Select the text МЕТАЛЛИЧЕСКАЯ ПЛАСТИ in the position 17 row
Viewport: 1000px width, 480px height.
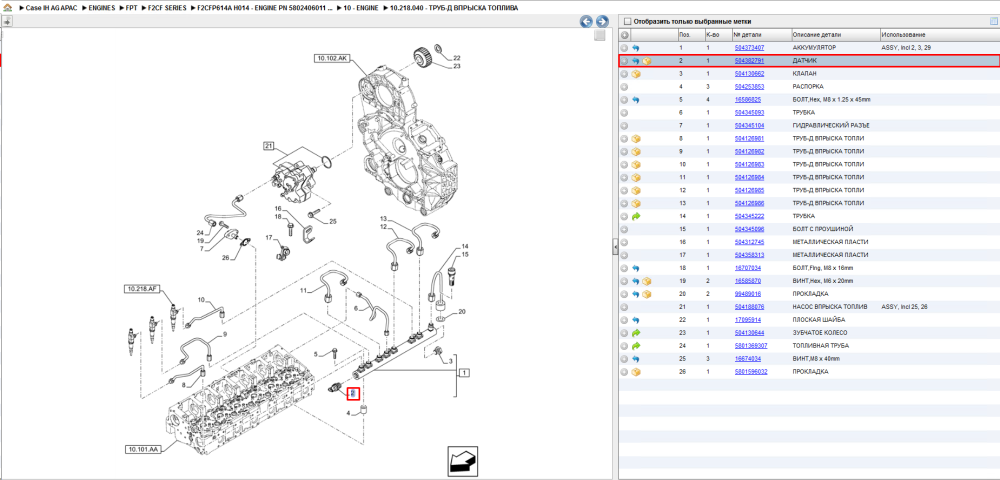point(828,255)
